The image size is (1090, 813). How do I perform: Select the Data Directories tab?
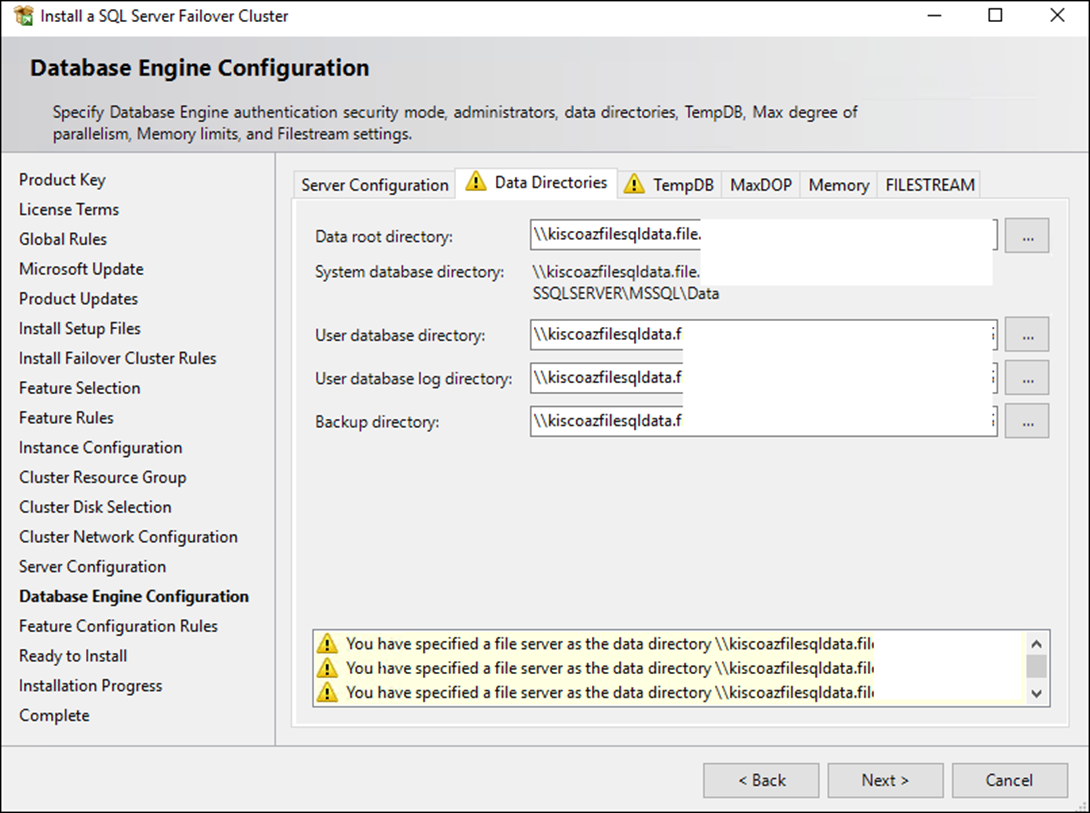pos(537,183)
